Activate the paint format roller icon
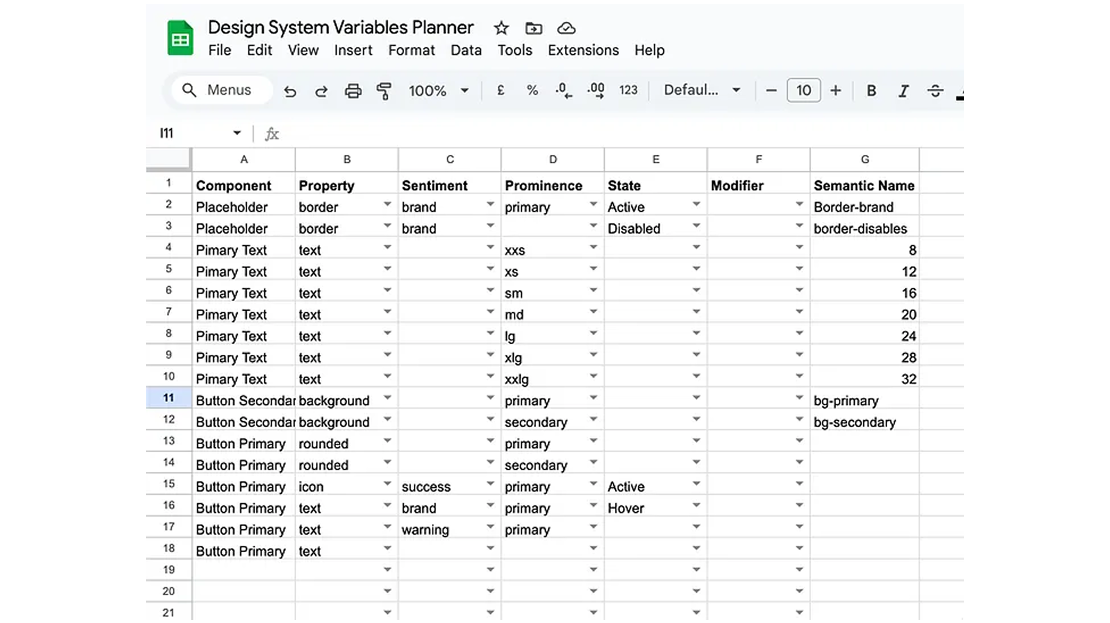 (x=384, y=91)
